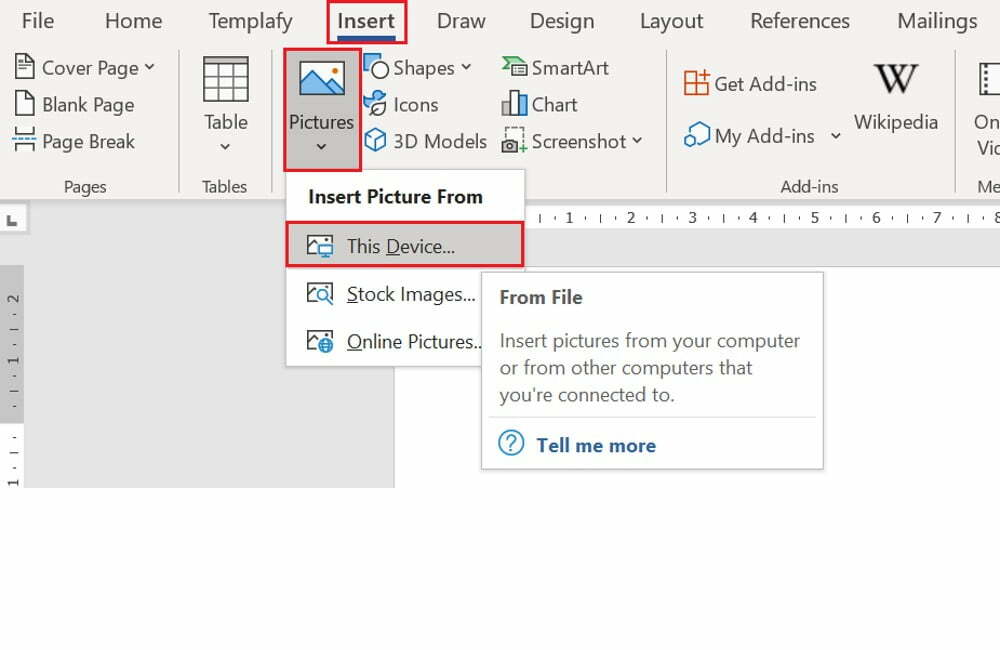Select Online Pictures menu option
Viewport: 1000px width, 650px height.
tap(414, 342)
